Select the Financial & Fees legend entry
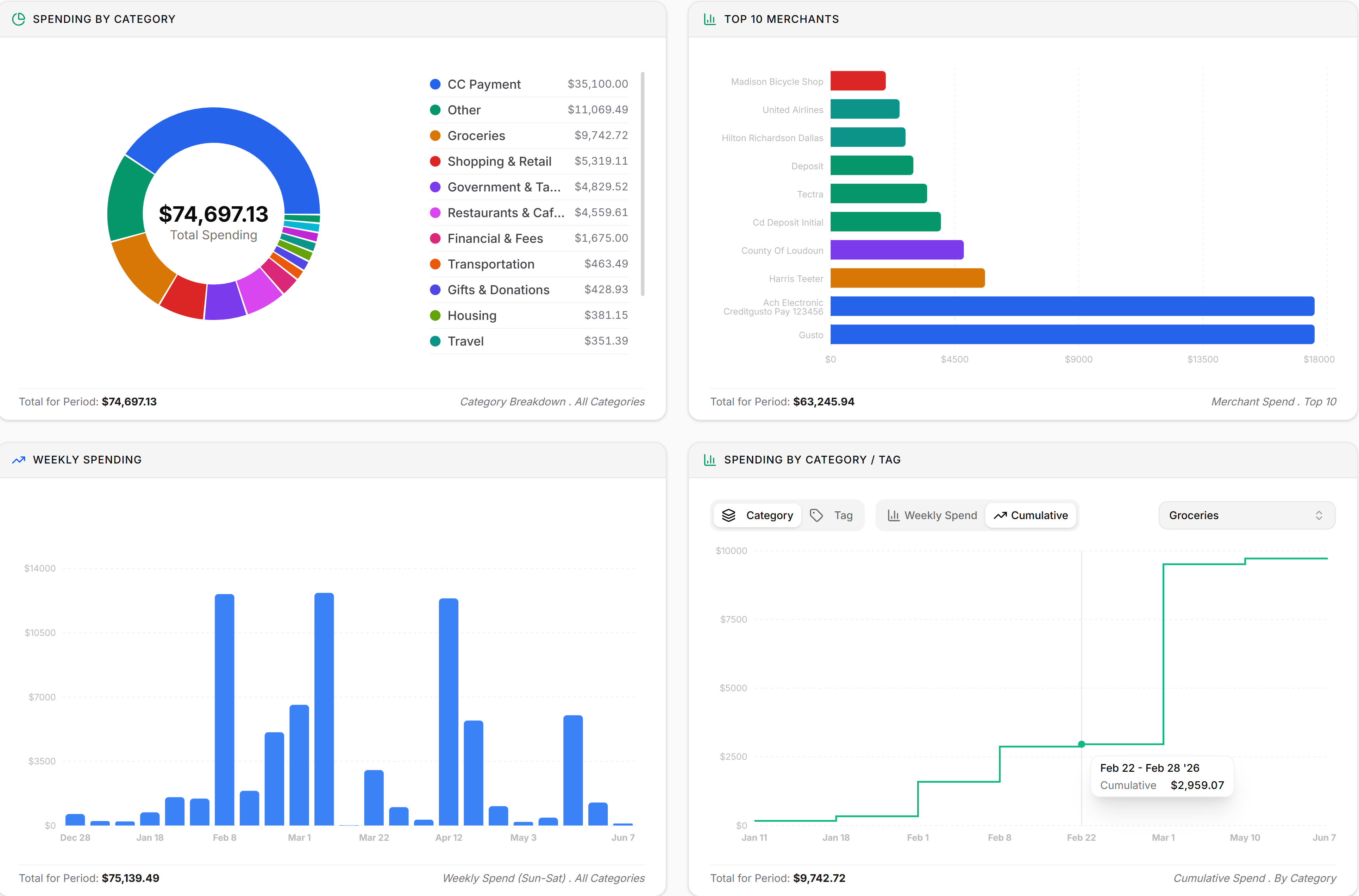Viewport: 1359px width, 896px height. [528, 238]
